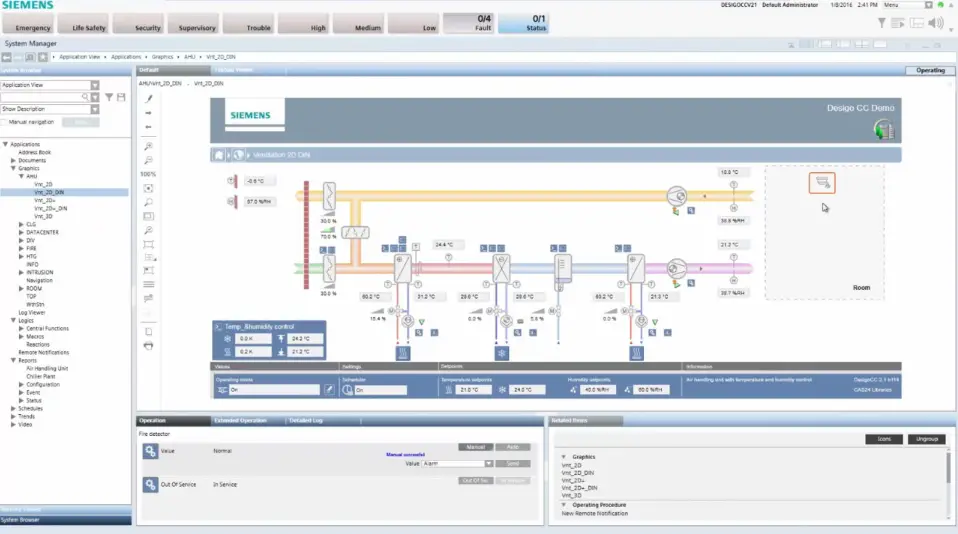This screenshot has height=534, width=958.
Task: Expand the DATACENTER tree node
Action: click(21, 232)
